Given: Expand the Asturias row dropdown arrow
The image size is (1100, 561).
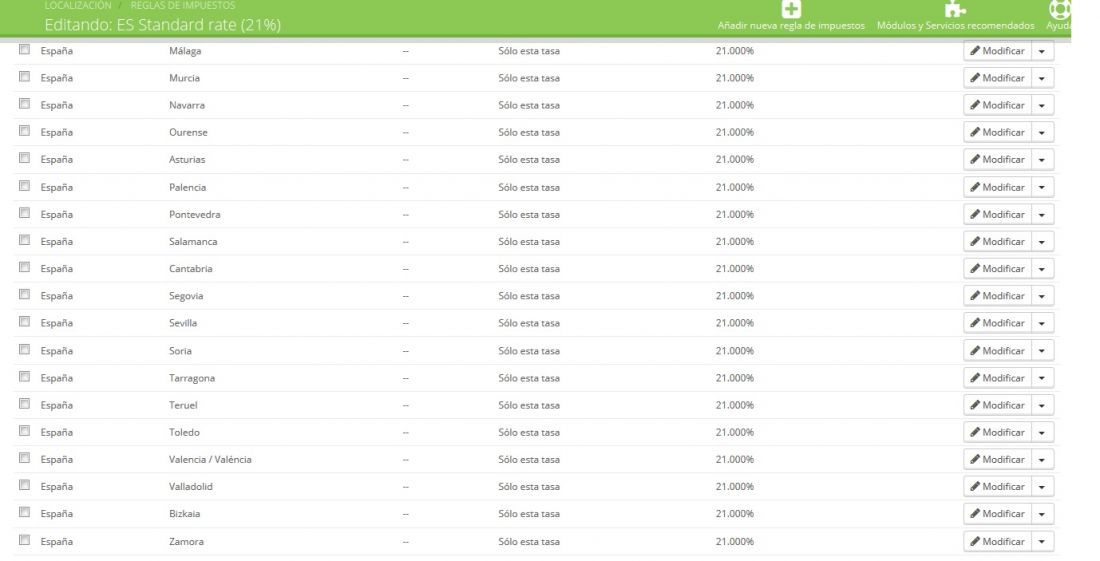Looking at the screenshot, I should [1042, 160].
